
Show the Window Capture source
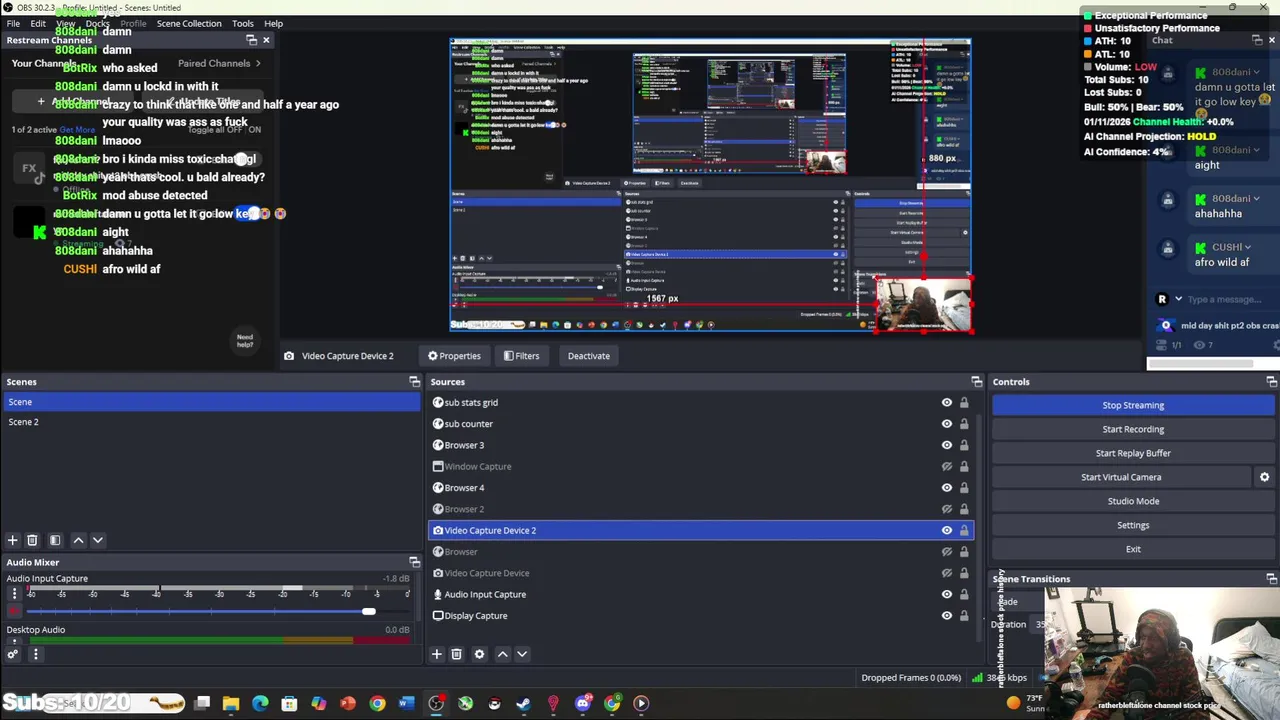click(x=946, y=467)
